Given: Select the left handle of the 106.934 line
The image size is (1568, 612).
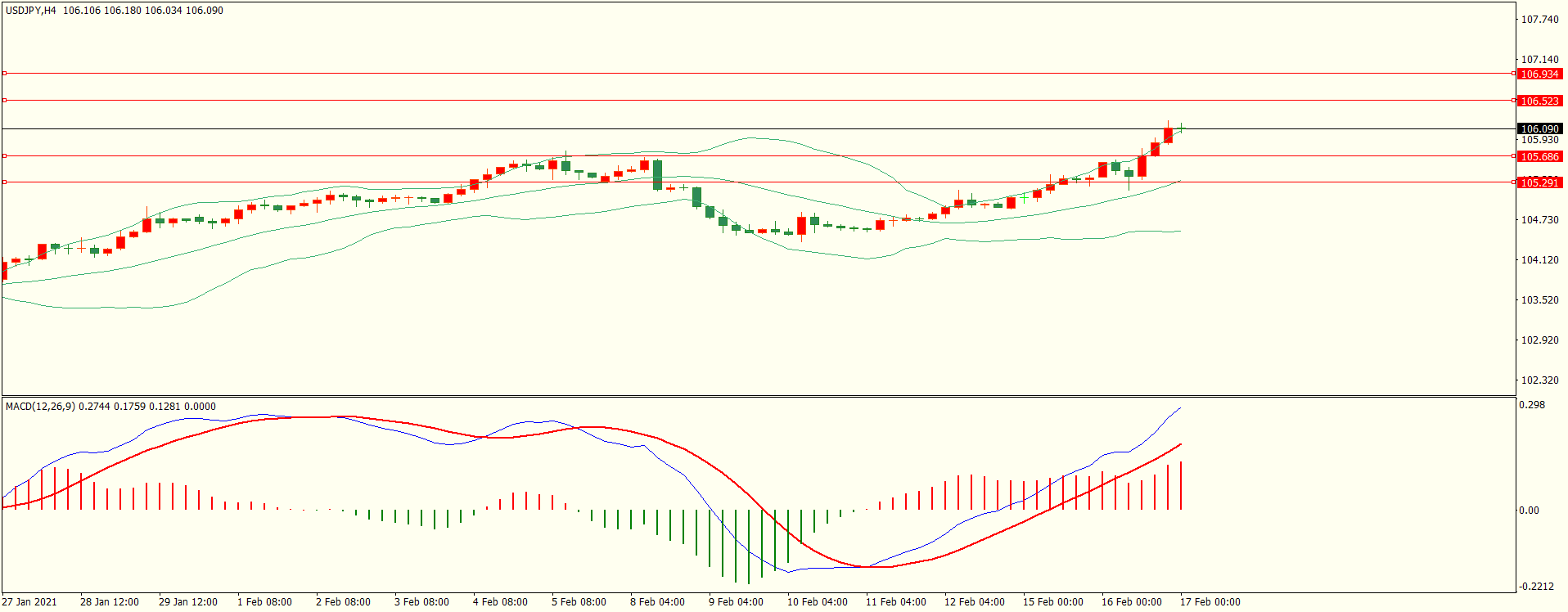Looking at the screenshot, I should pyautogui.click(x=4, y=74).
